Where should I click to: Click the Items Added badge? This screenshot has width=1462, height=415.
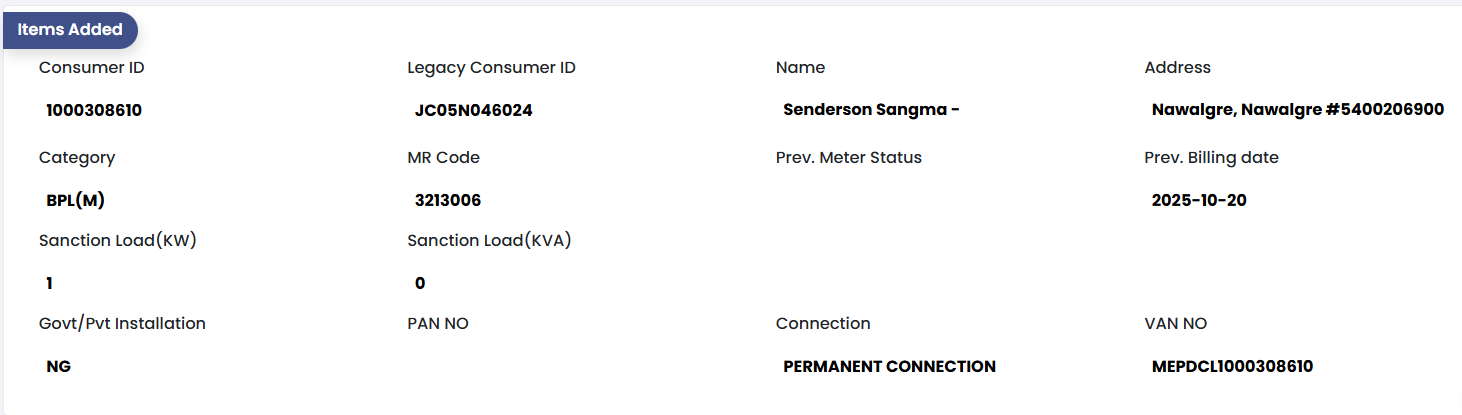click(70, 30)
